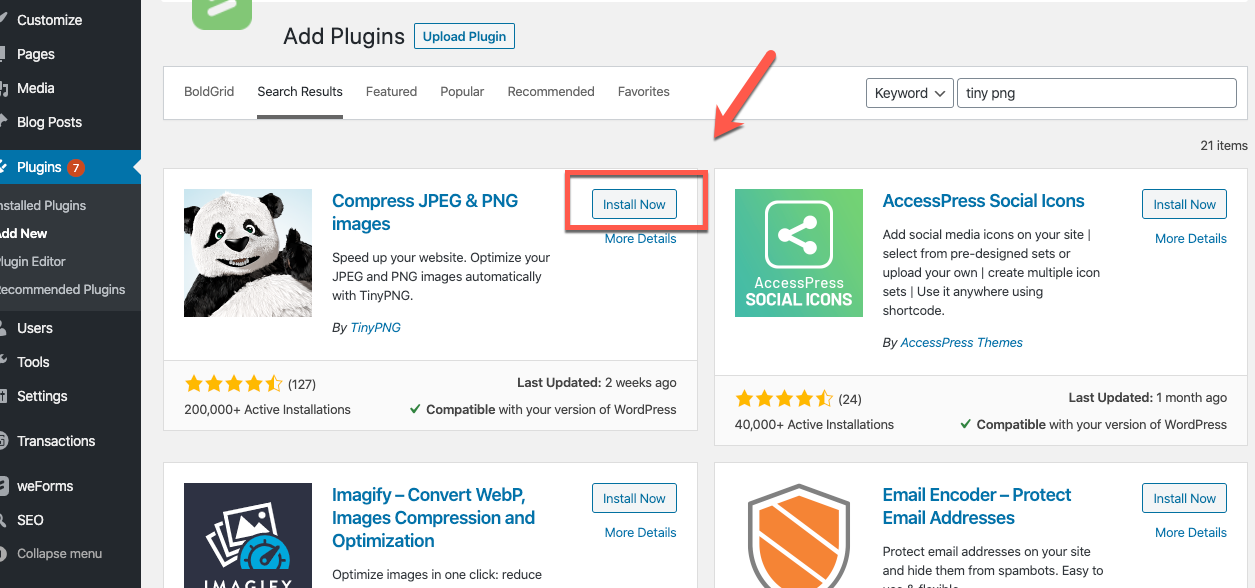Open the Media menu in sidebar
Viewport: 1255px width, 588px height.
tap(36, 88)
